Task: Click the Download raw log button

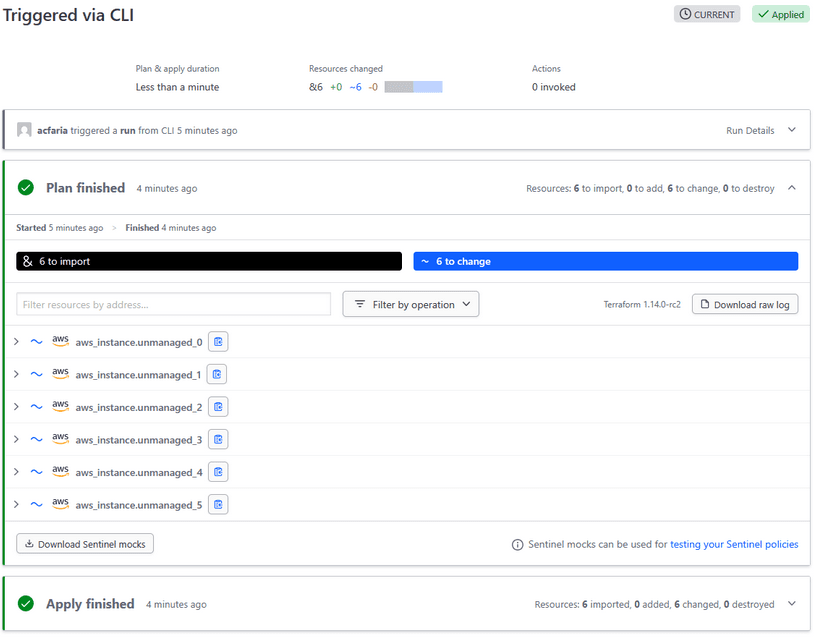Action: pos(744,304)
